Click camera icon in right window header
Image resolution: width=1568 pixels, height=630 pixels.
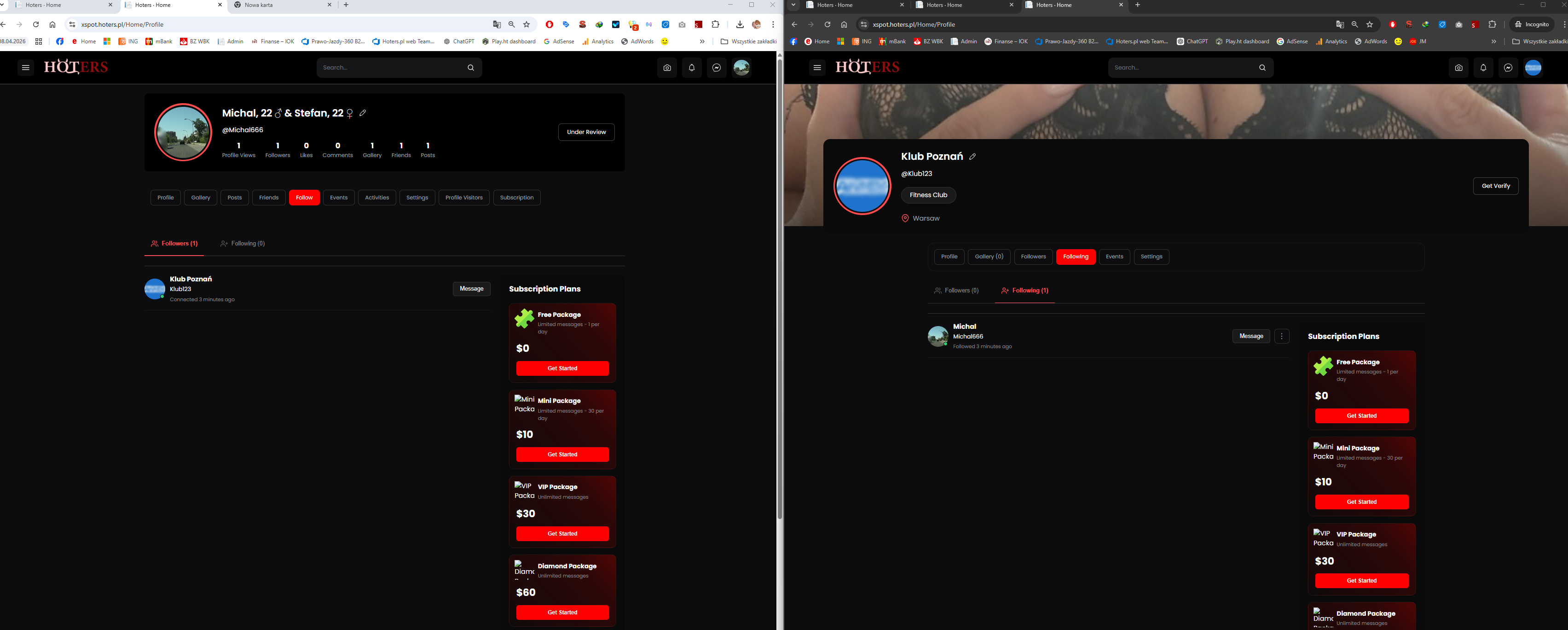1458,68
